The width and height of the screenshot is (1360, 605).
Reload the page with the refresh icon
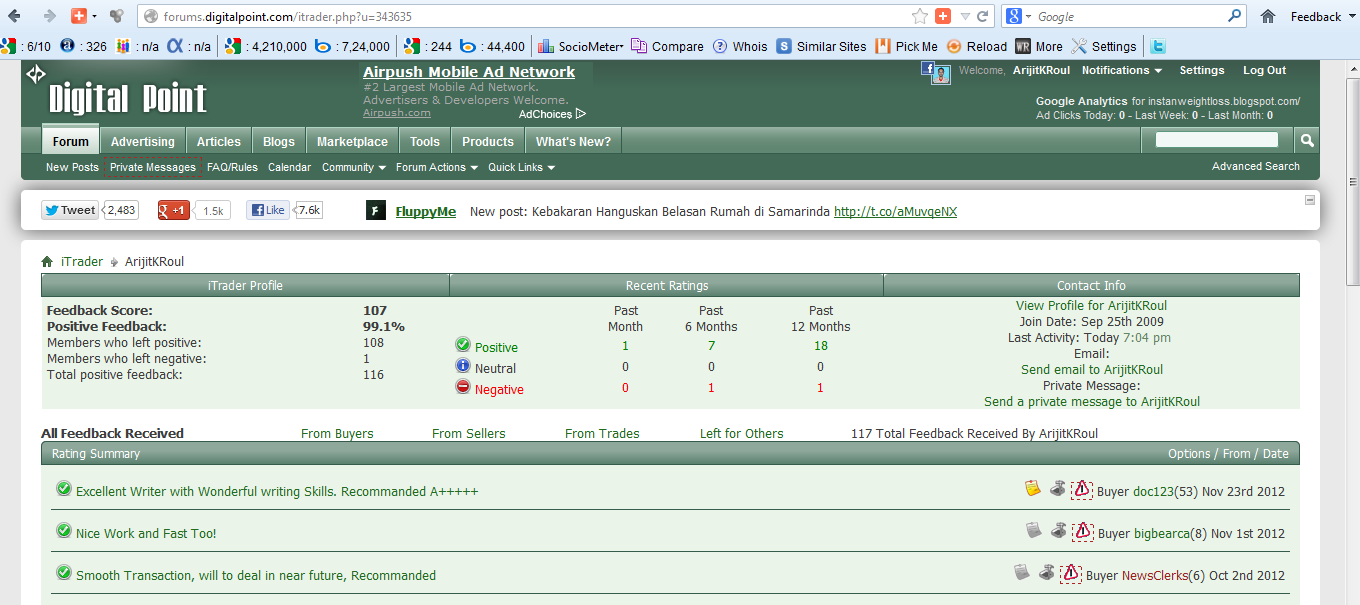pyautogui.click(x=983, y=16)
